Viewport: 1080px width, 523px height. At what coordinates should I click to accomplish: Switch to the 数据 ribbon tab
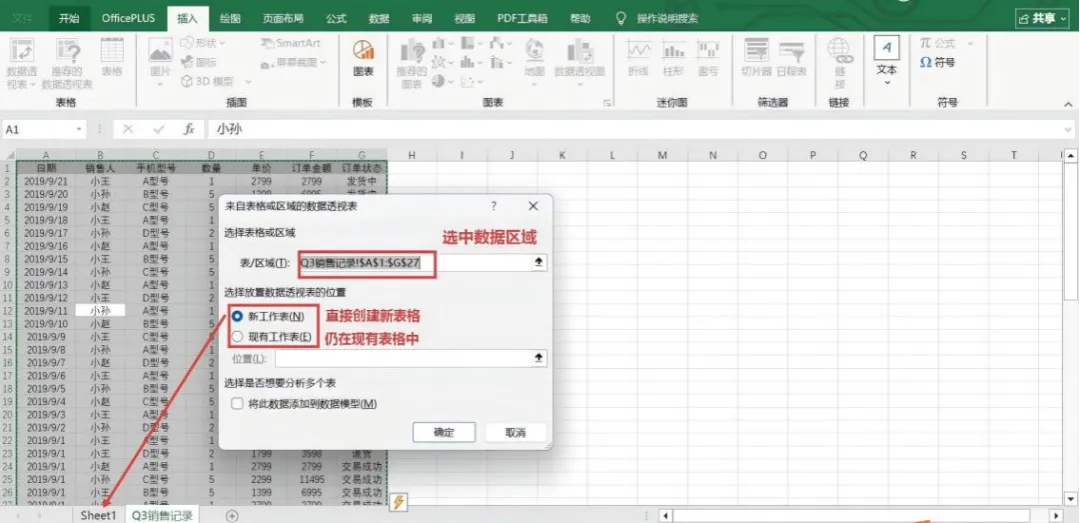click(379, 19)
